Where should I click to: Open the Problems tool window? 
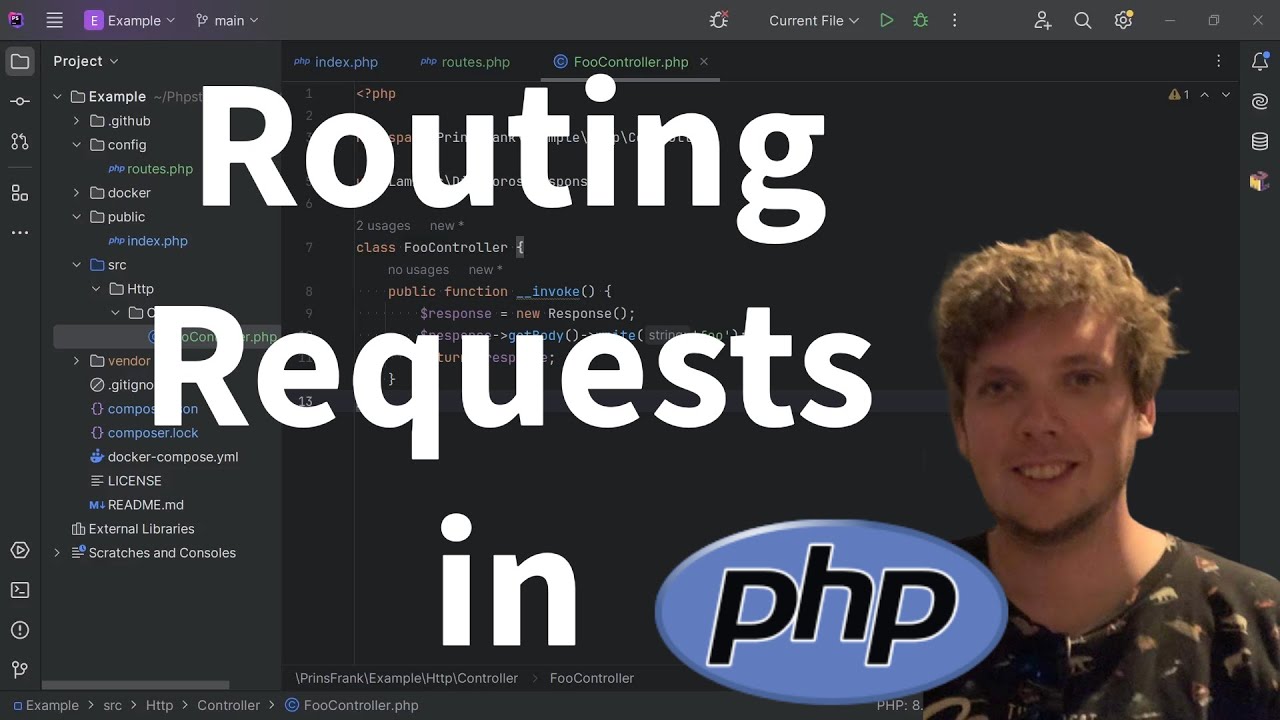(x=20, y=630)
